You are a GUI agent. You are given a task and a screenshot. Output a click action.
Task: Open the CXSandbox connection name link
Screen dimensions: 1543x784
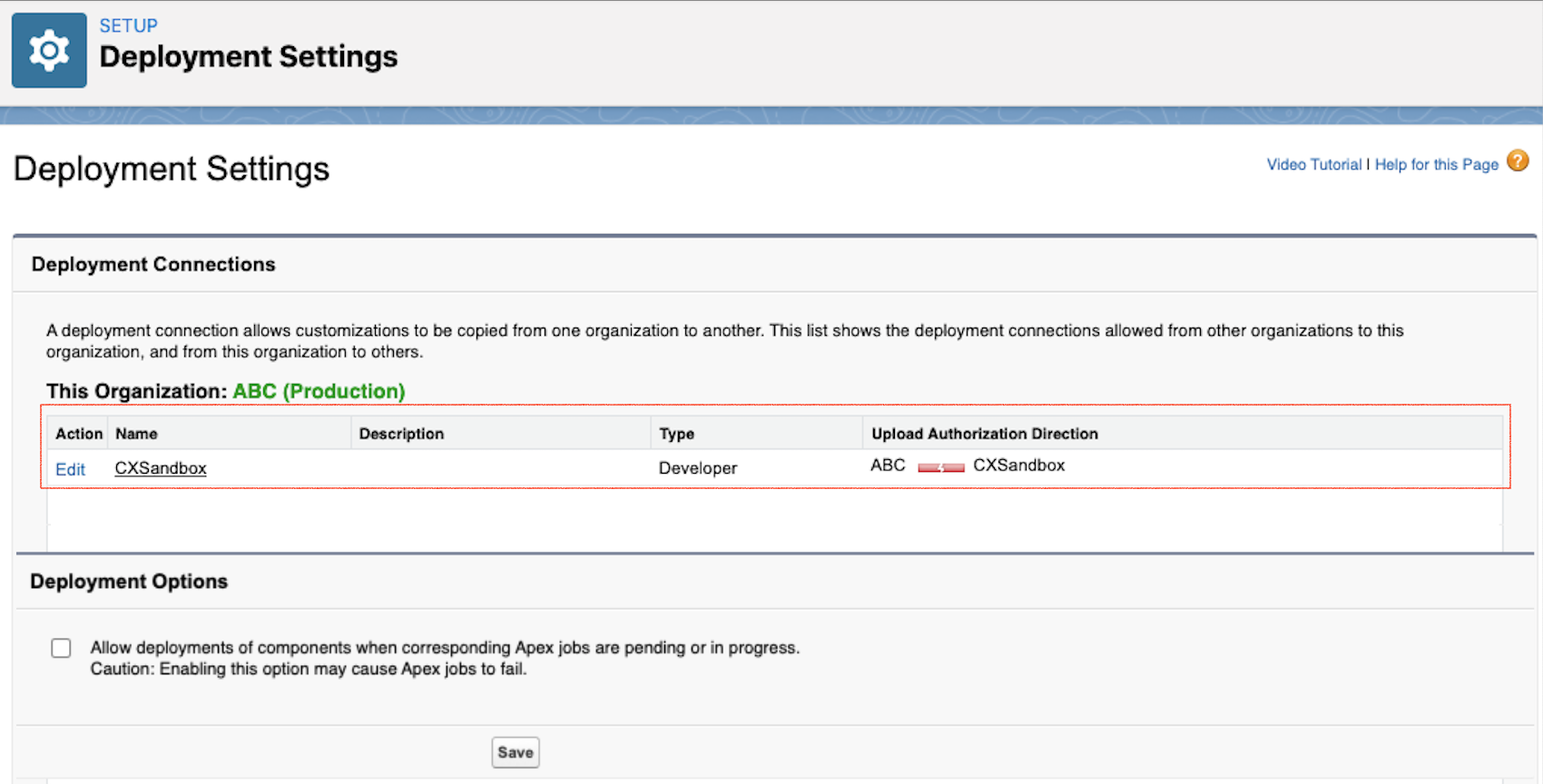point(161,468)
